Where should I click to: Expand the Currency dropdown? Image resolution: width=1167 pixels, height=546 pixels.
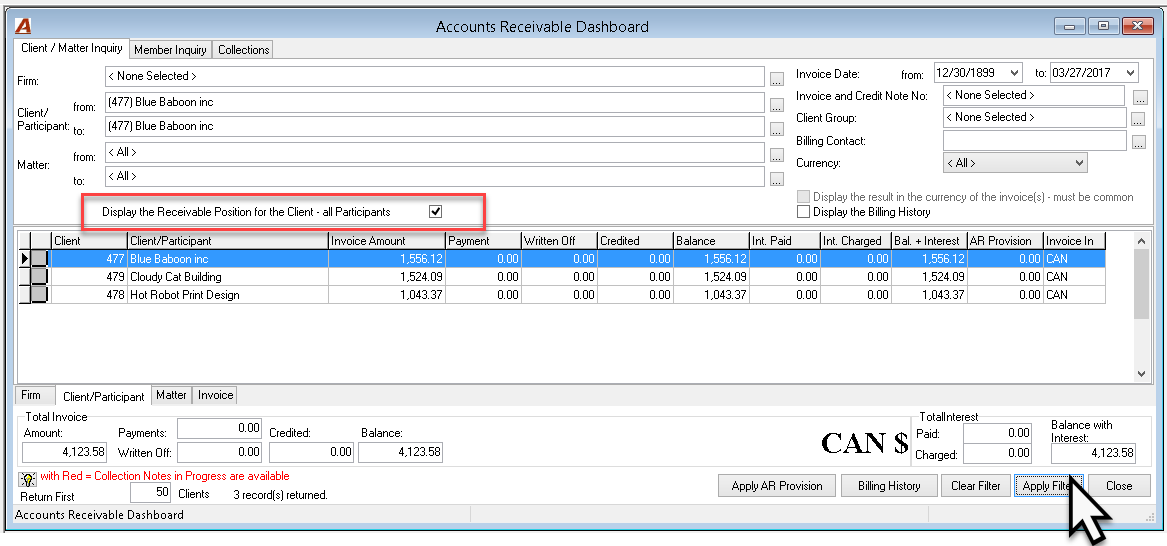(1079, 163)
